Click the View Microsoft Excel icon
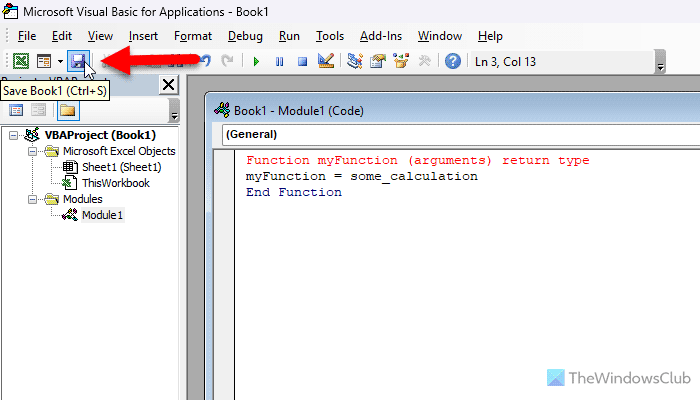The image size is (700, 400). tap(21, 61)
